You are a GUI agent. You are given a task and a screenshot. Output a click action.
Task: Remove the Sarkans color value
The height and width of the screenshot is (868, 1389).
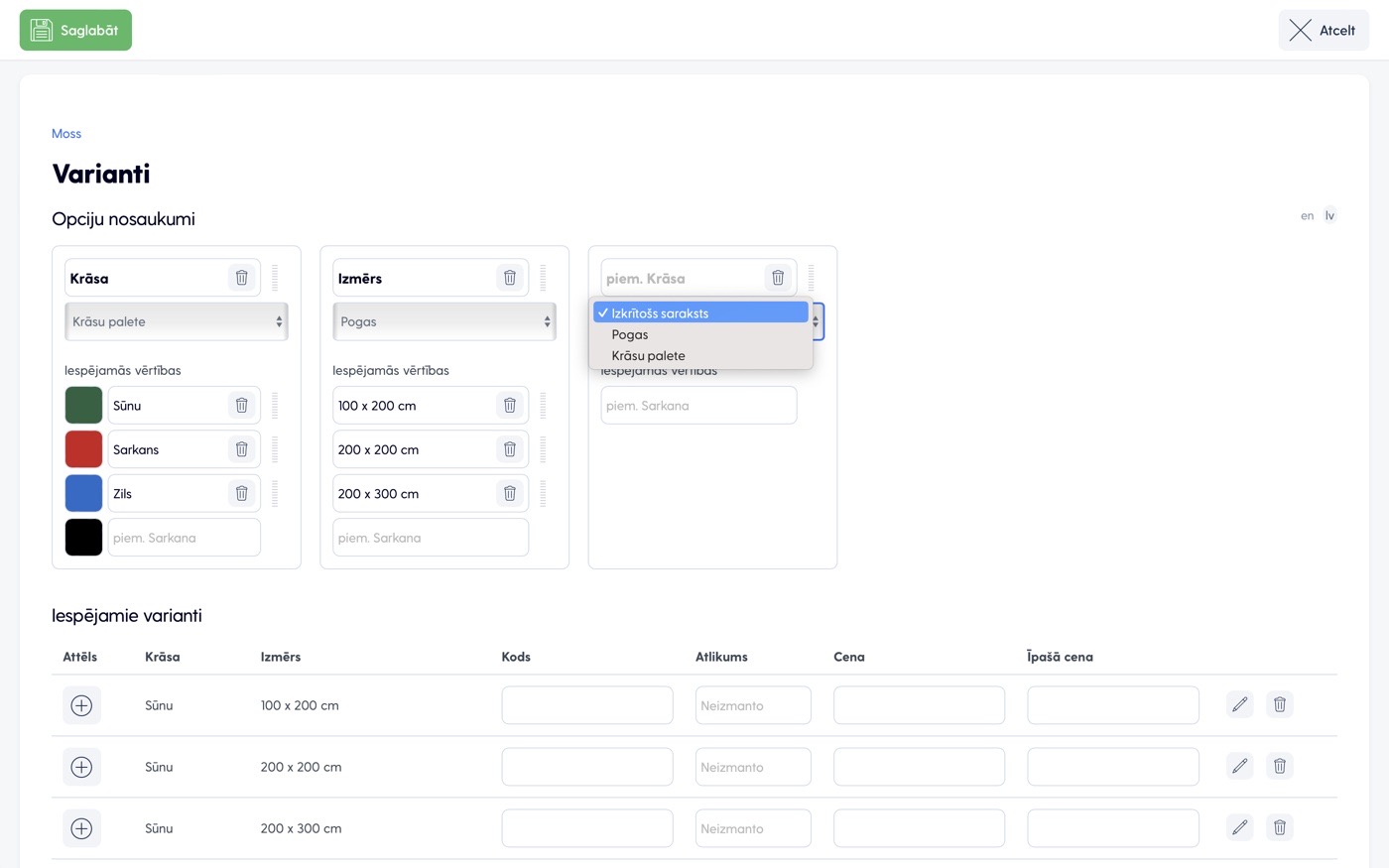pos(241,449)
